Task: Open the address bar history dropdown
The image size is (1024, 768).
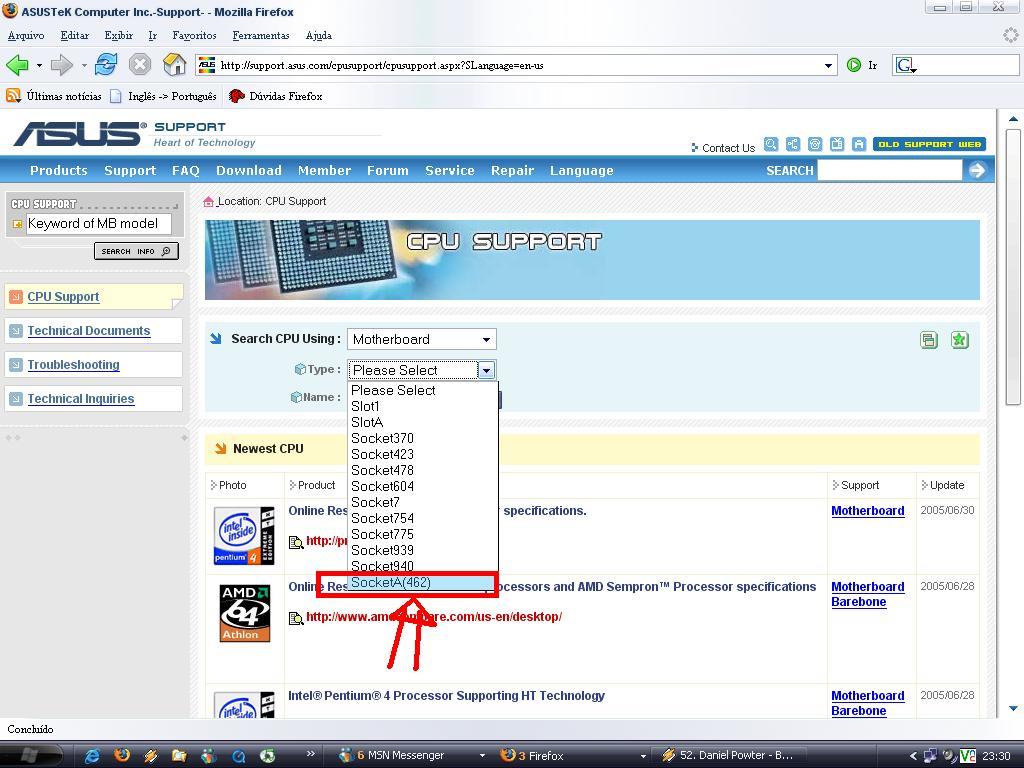Action: (828, 65)
